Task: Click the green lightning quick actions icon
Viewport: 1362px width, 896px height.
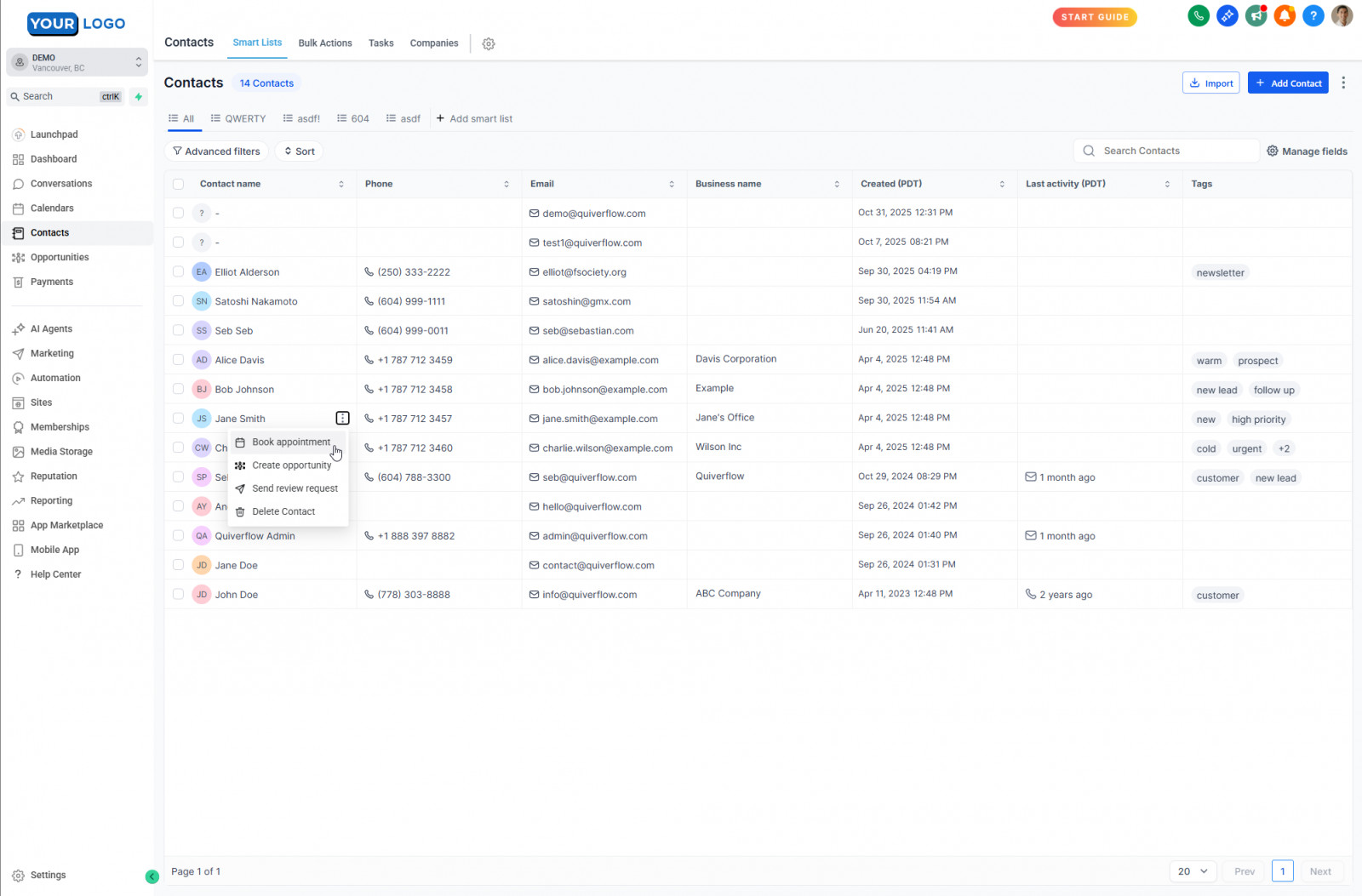Action: [139, 97]
